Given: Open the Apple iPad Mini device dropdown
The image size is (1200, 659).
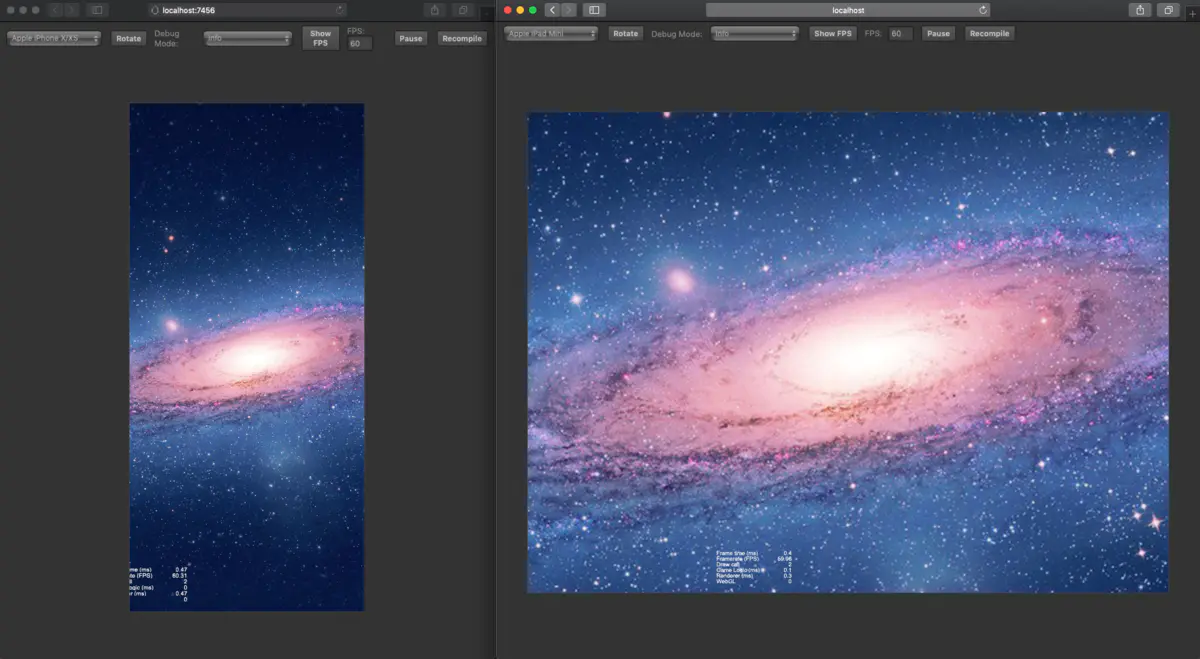Looking at the screenshot, I should pyautogui.click(x=551, y=33).
